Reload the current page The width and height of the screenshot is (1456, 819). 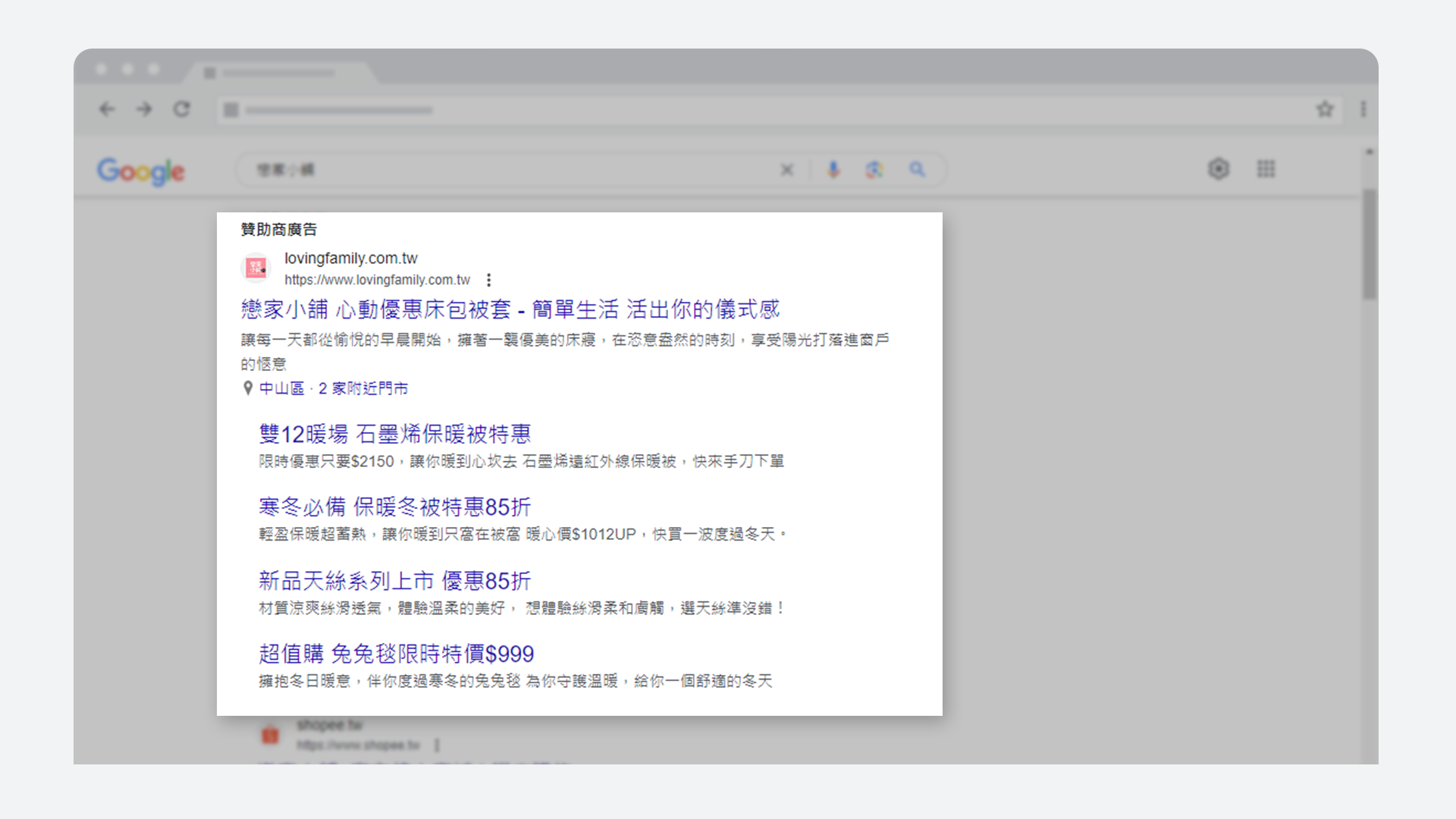182,109
